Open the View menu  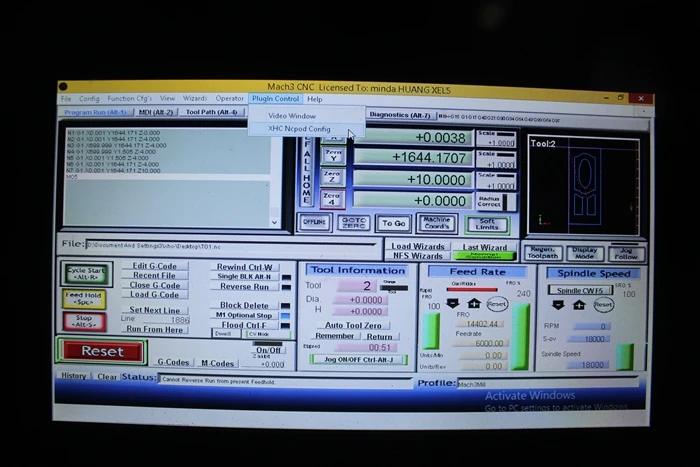[167, 99]
